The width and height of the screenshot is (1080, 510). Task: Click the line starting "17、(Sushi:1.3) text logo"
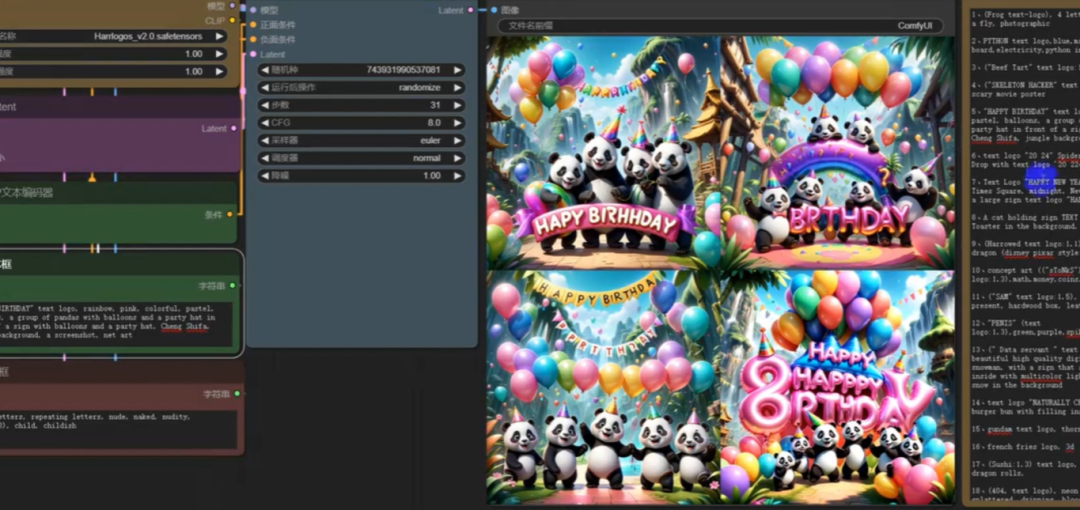(x=1026, y=464)
